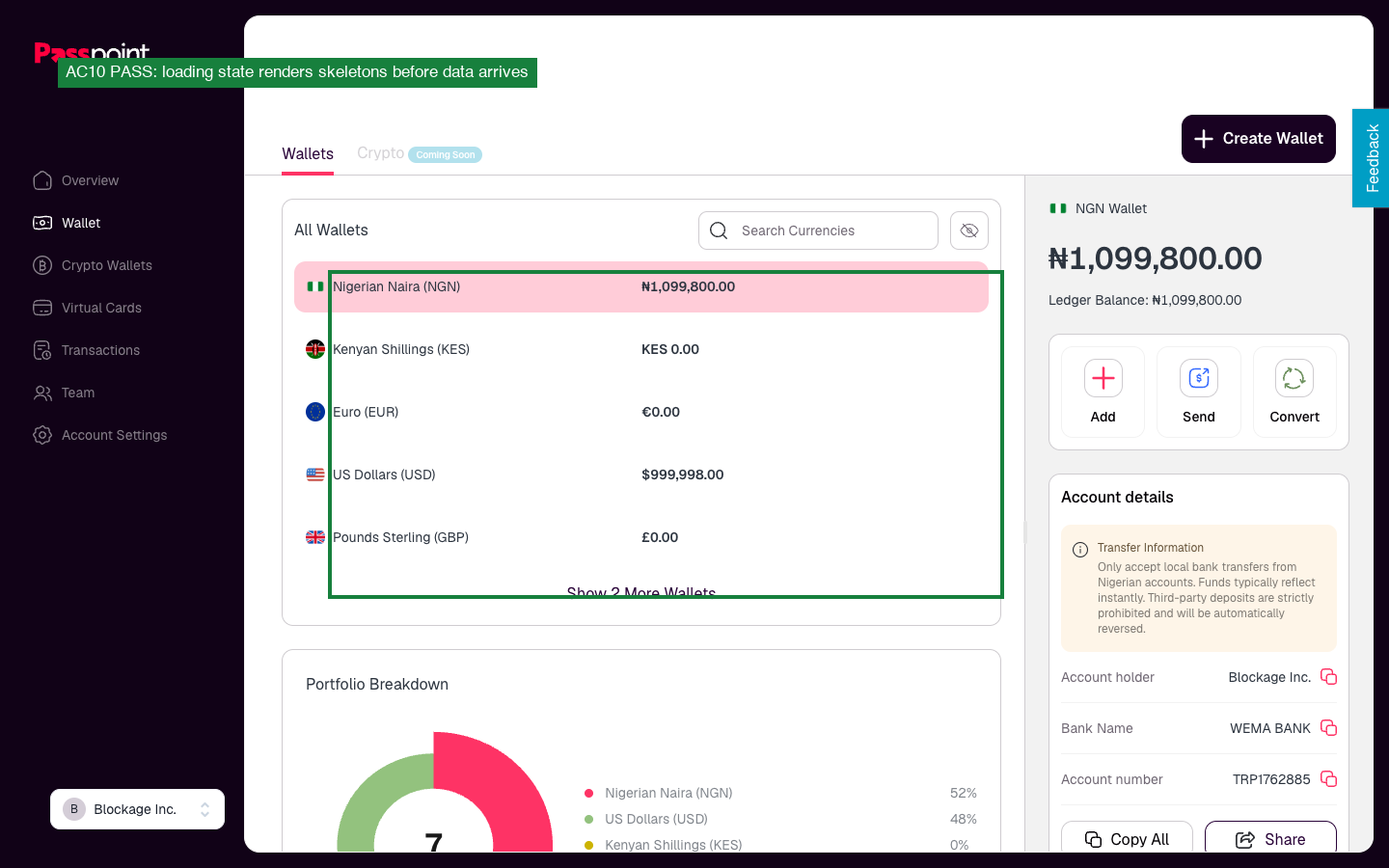Image resolution: width=1389 pixels, height=868 pixels.
Task: Select the Nigerian Naira (NGN) wallet row
Action: click(641, 286)
